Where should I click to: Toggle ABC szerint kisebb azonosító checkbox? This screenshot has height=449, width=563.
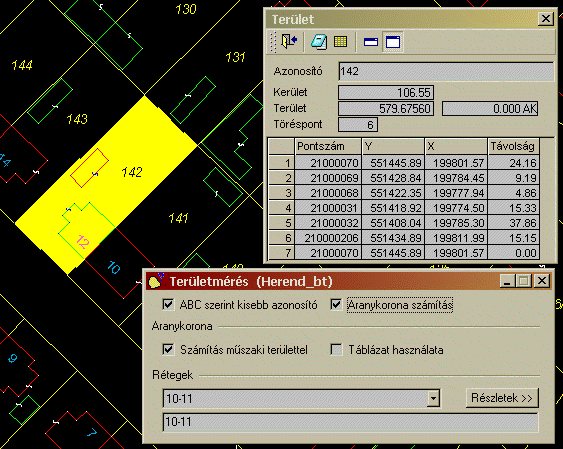[168, 305]
